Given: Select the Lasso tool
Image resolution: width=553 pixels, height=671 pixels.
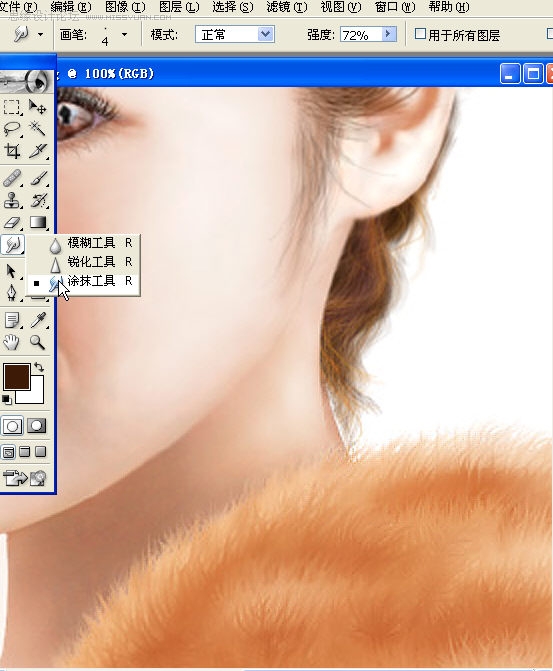Looking at the screenshot, I should tap(12, 129).
